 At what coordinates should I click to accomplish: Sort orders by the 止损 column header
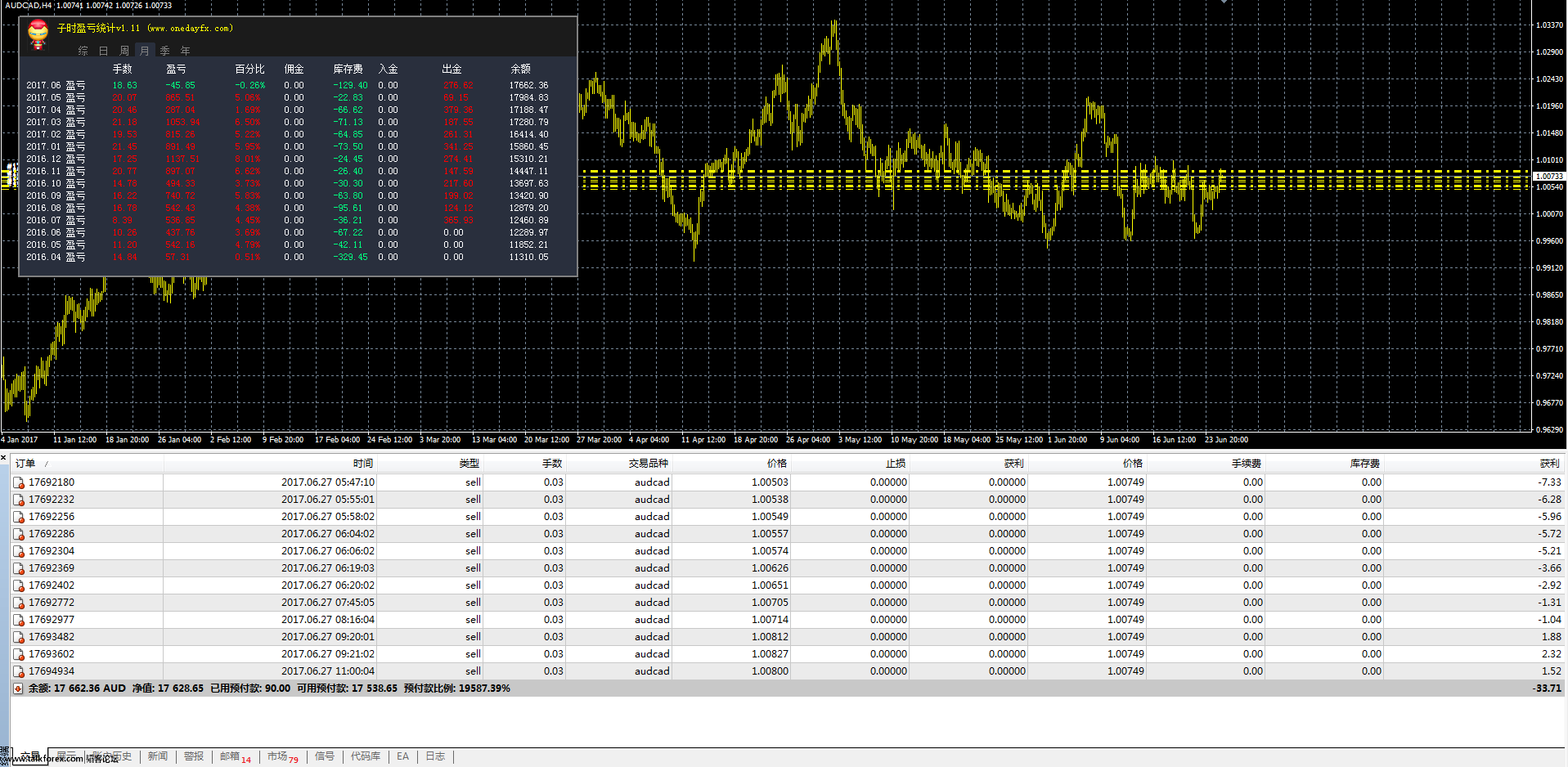pos(849,464)
